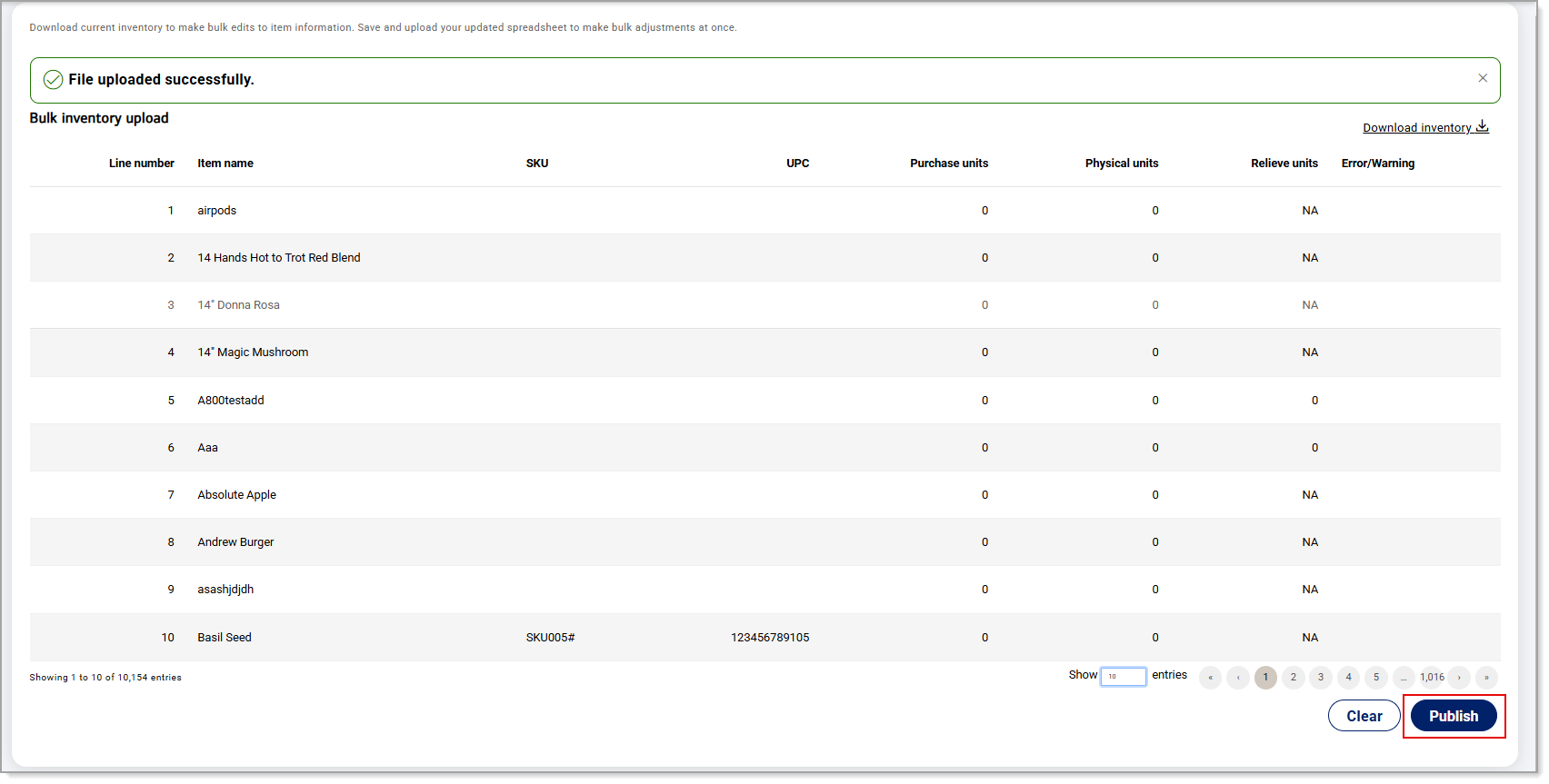
Task: Click the green success checkmark icon
Action: point(54,80)
